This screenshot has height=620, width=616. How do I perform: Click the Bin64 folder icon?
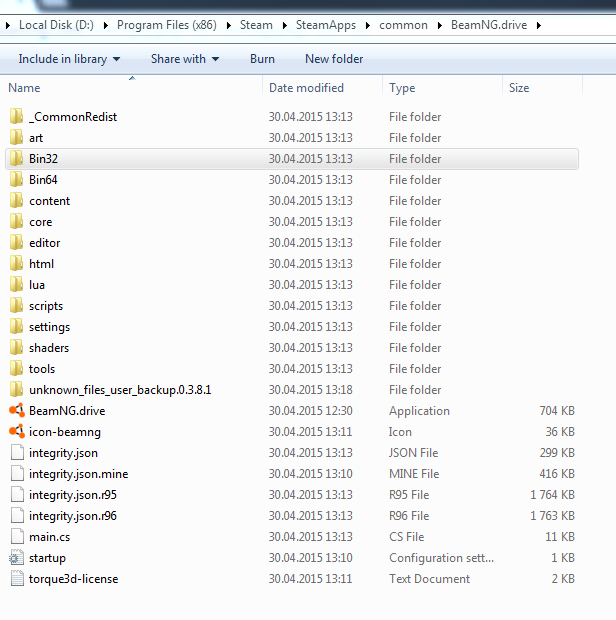(x=17, y=179)
